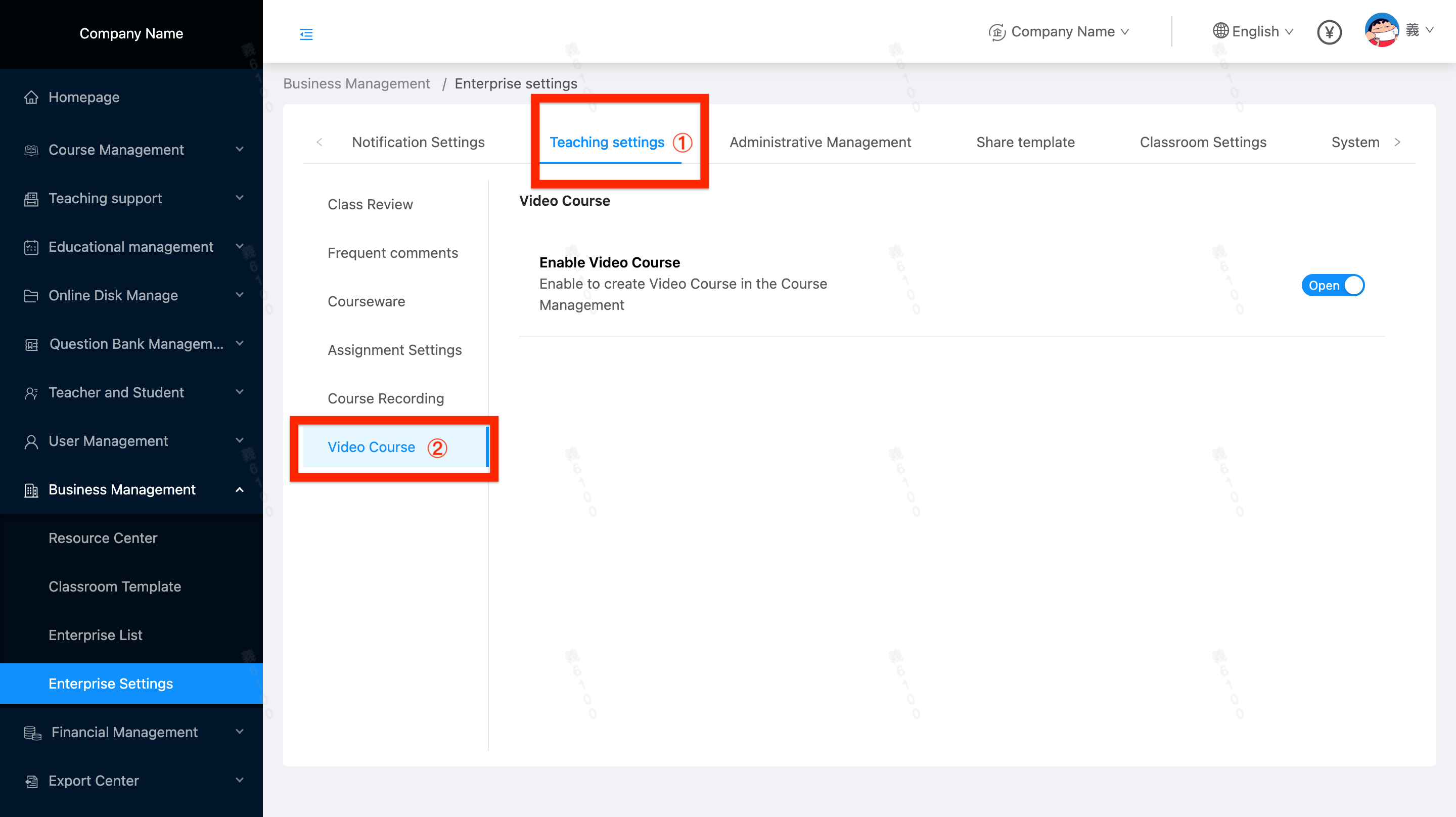1456x817 pixels.
Task: Open the Classroom Settings tab
Action: (1202, 142)
